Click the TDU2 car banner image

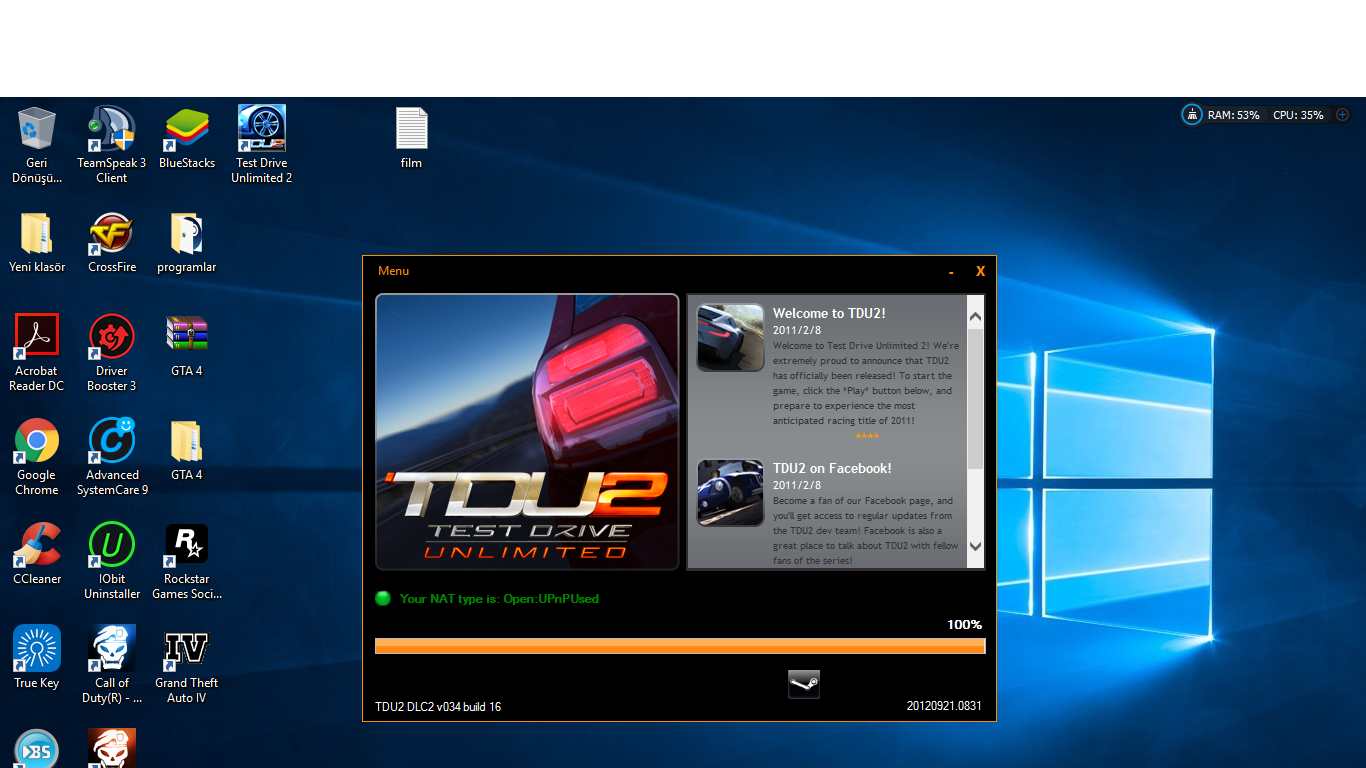pyautogui.click(x=527, y=432)
